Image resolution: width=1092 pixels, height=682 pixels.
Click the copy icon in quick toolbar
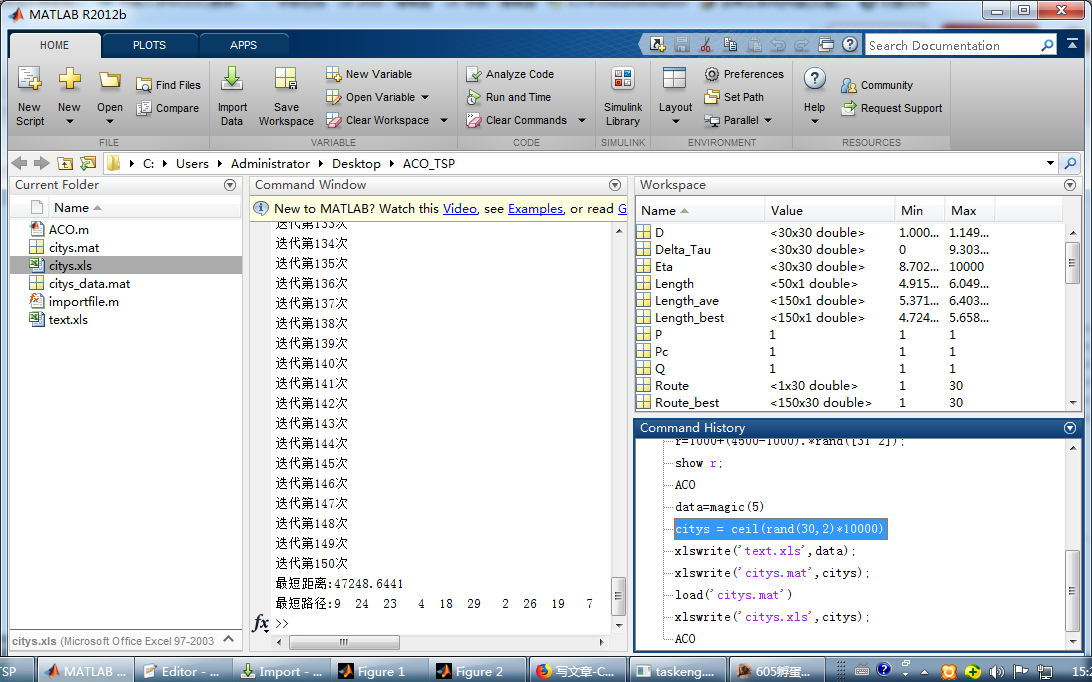(730, 45)
